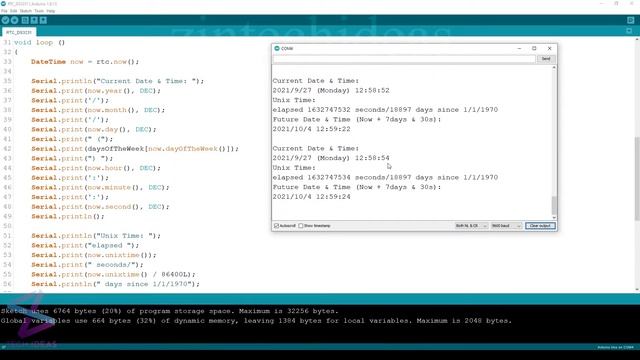Screen dimensions: 640x360
Task: Click the "Serial.print(now.minute(), DEC);" line
Action: pyautogui.click(x=100, y=187)
